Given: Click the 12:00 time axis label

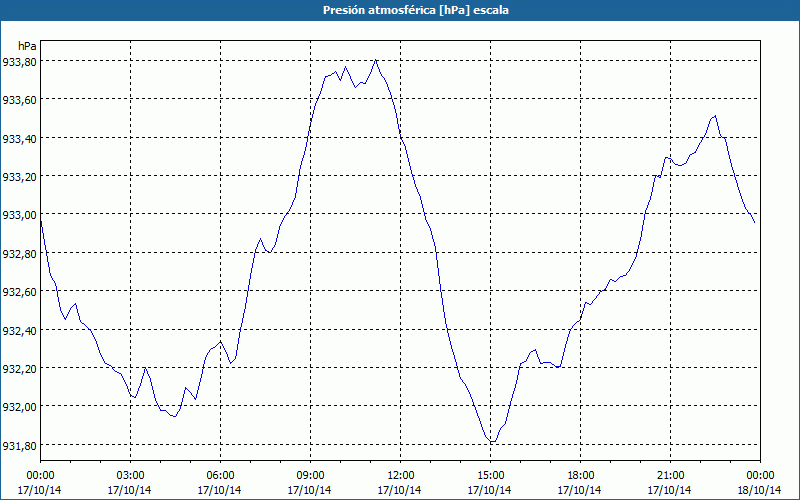Looking at the screenshot, I should pyautogui.click(x=401, y=475).
